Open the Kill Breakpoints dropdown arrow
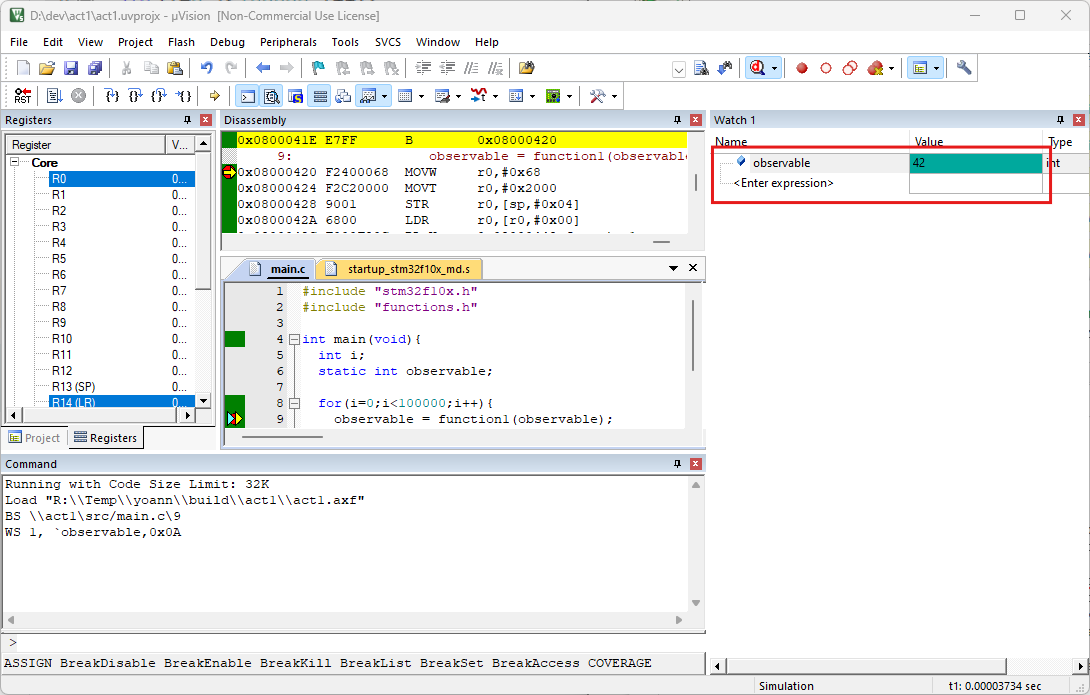Screen dimensions: 1090x695 (891, 68)
